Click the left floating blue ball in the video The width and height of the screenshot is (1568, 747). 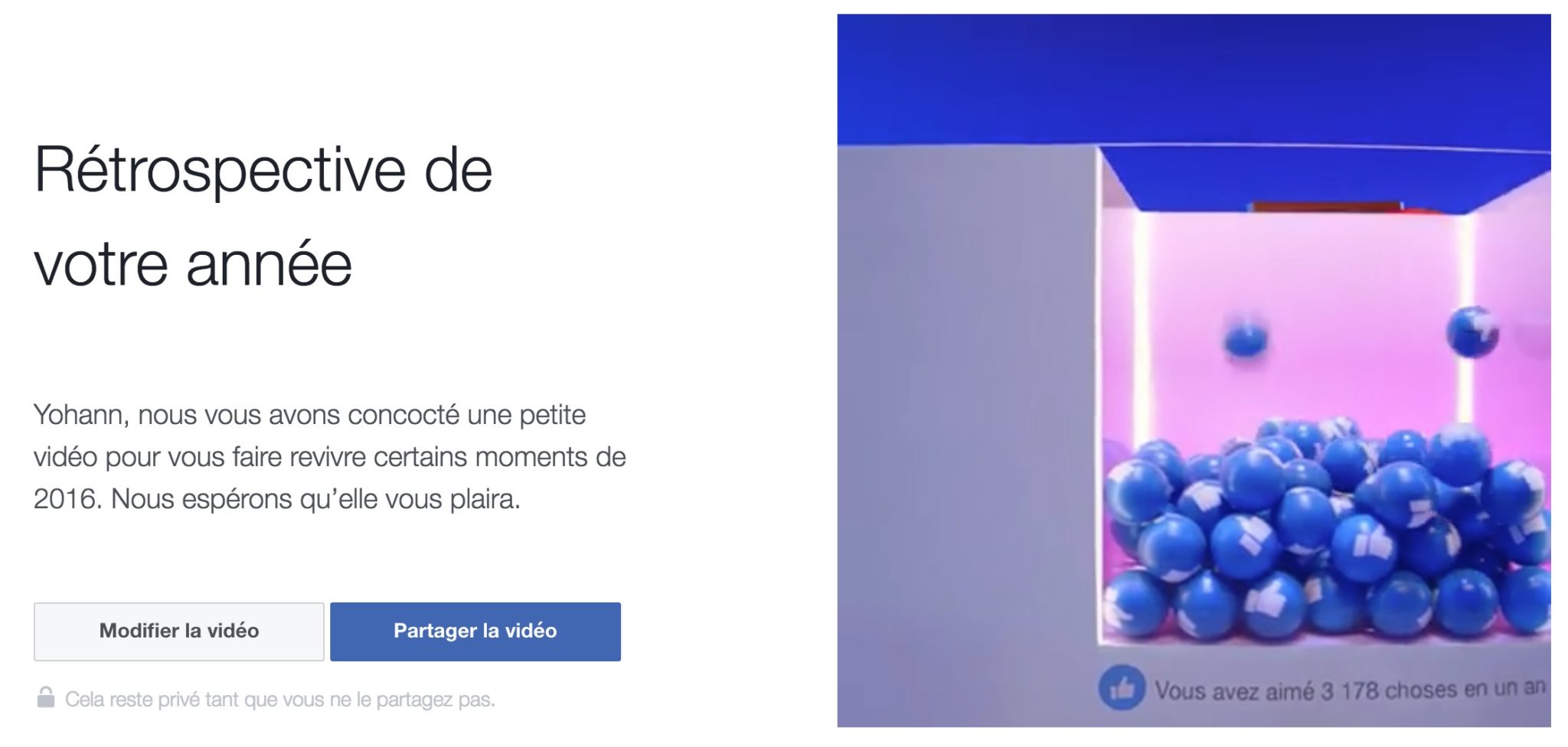[1246, 338]
